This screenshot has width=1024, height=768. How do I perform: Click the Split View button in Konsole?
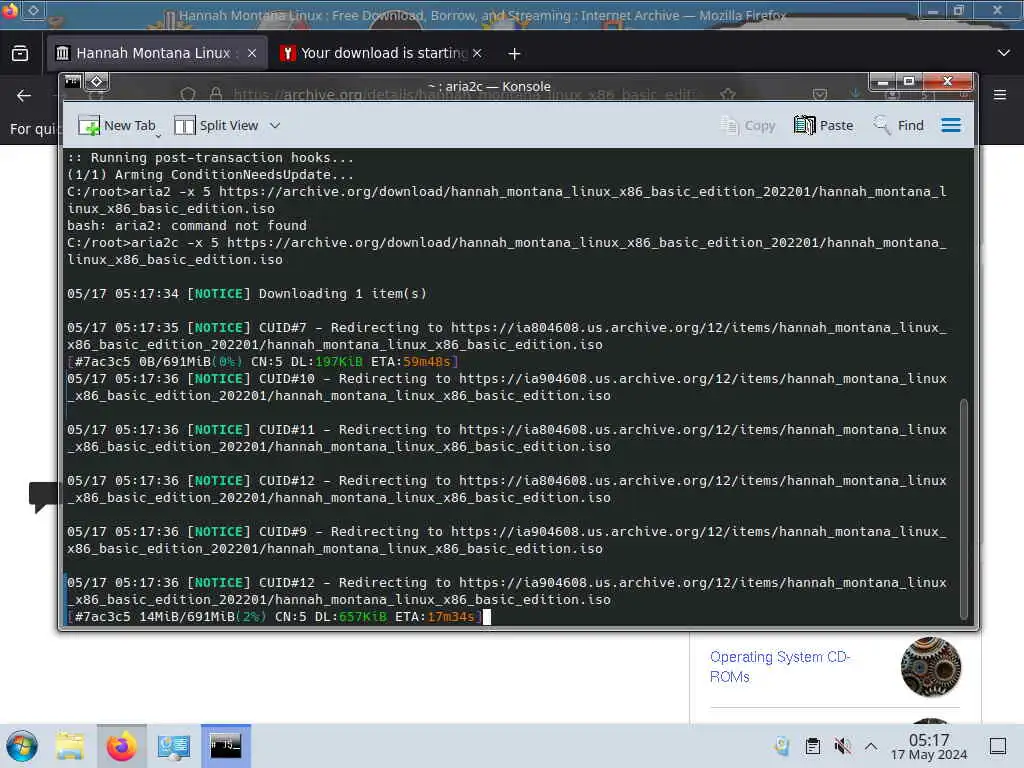216,125
